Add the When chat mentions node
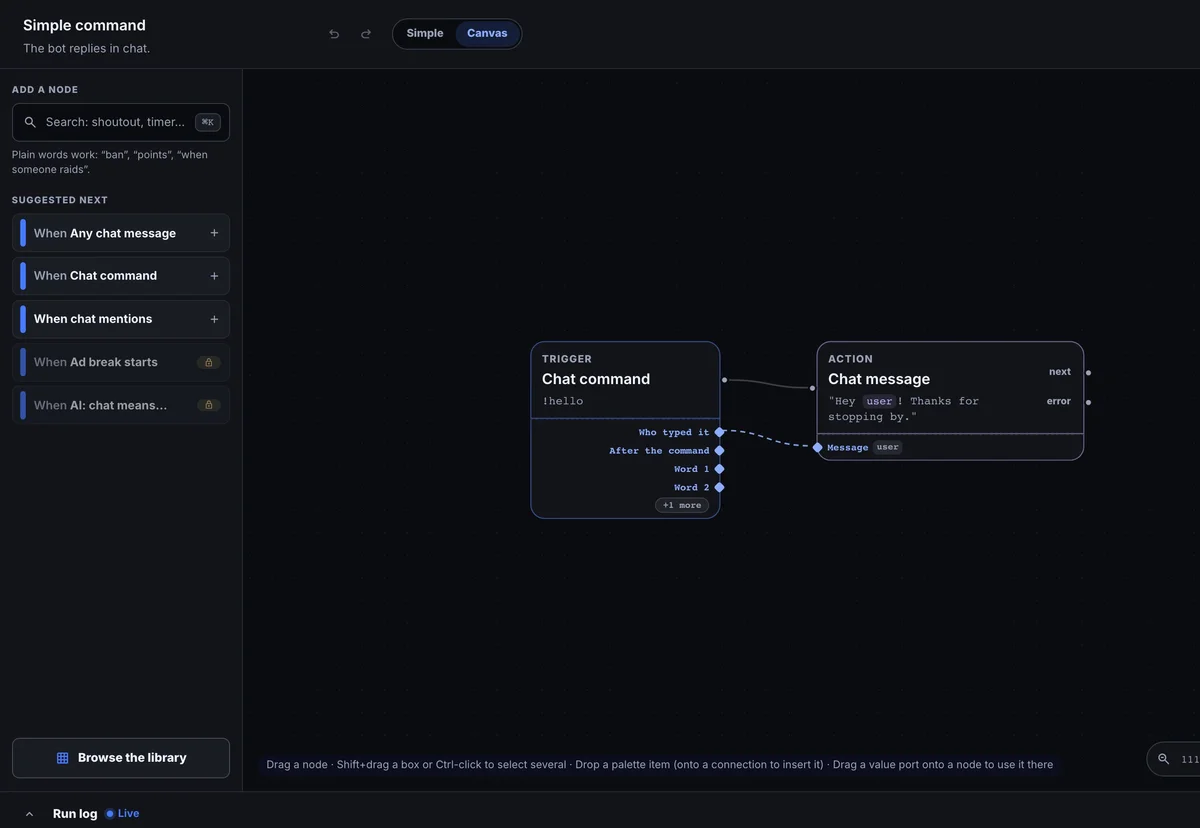Image resolution: width=1200 pixels, height=828 pixels. click(x=121, y=319)
